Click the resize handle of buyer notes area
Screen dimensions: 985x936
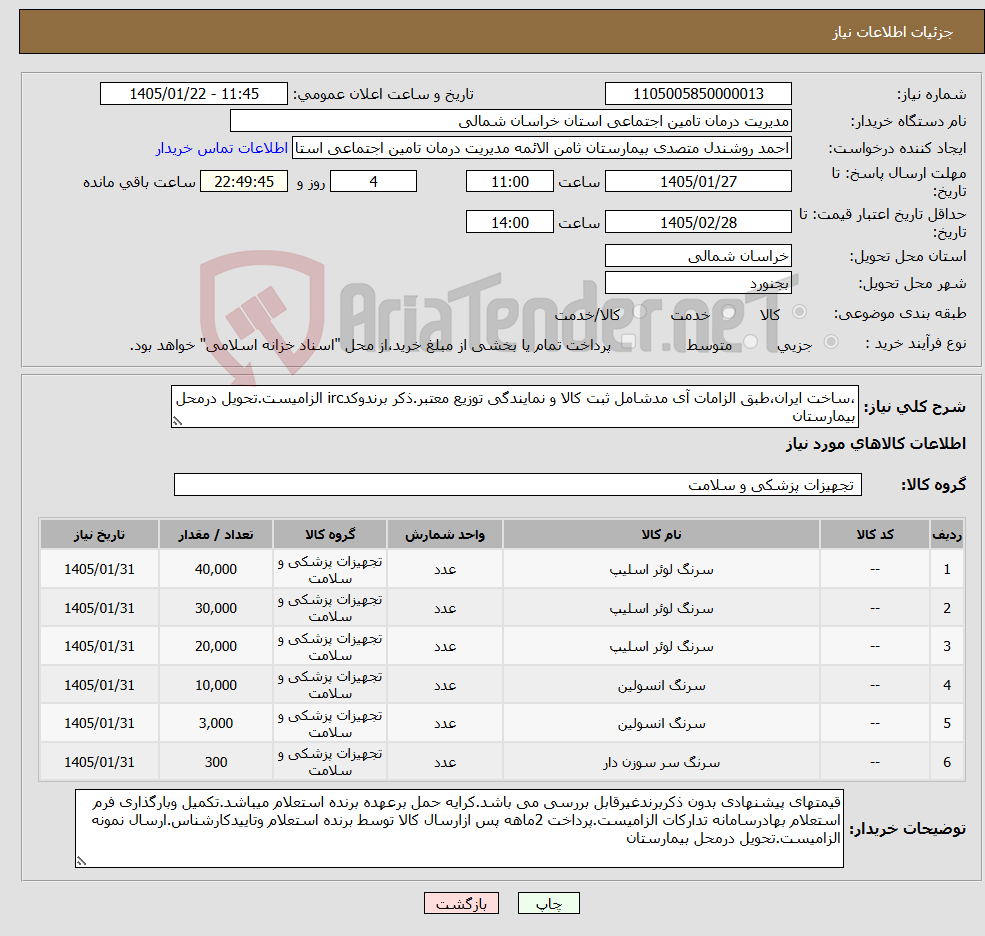pyautogui.click(x=81, y=862)
